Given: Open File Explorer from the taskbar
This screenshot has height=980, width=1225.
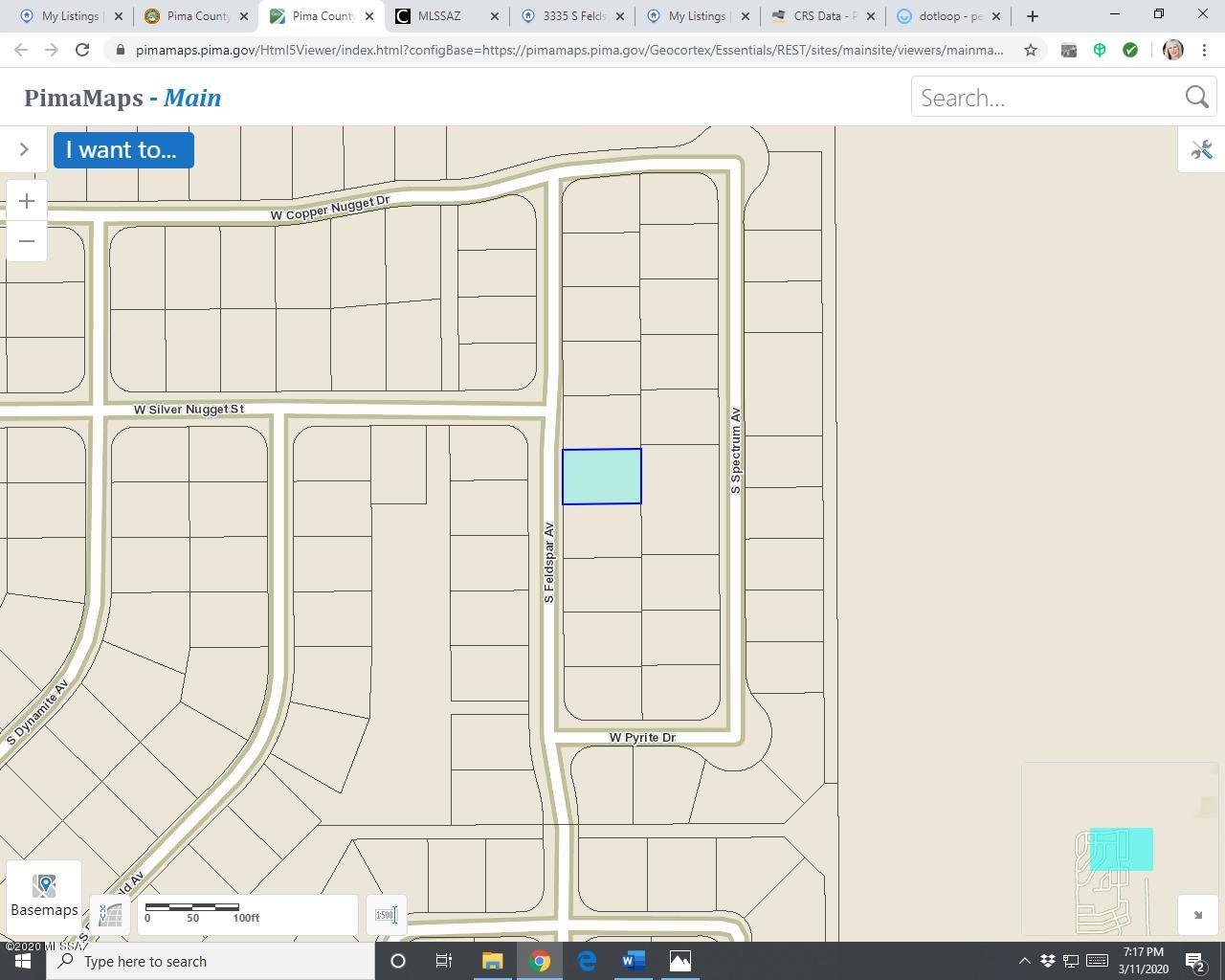Looking at the screenshot, I should pos(492,961).
